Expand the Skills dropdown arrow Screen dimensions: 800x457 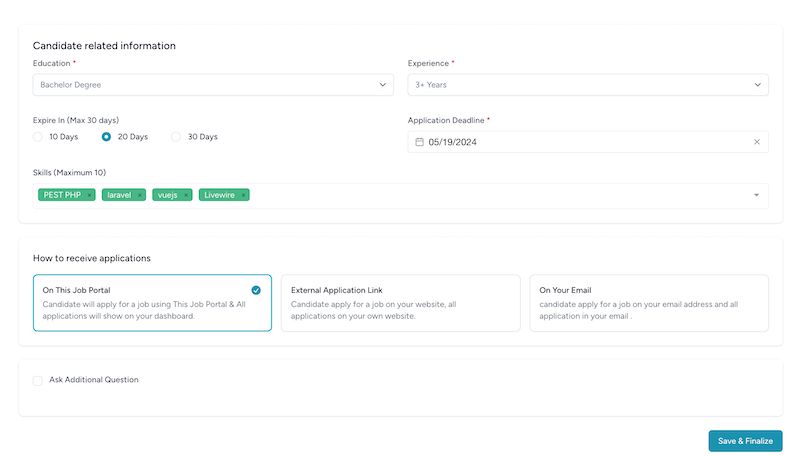pyautogui.click(x=756, y=195)
